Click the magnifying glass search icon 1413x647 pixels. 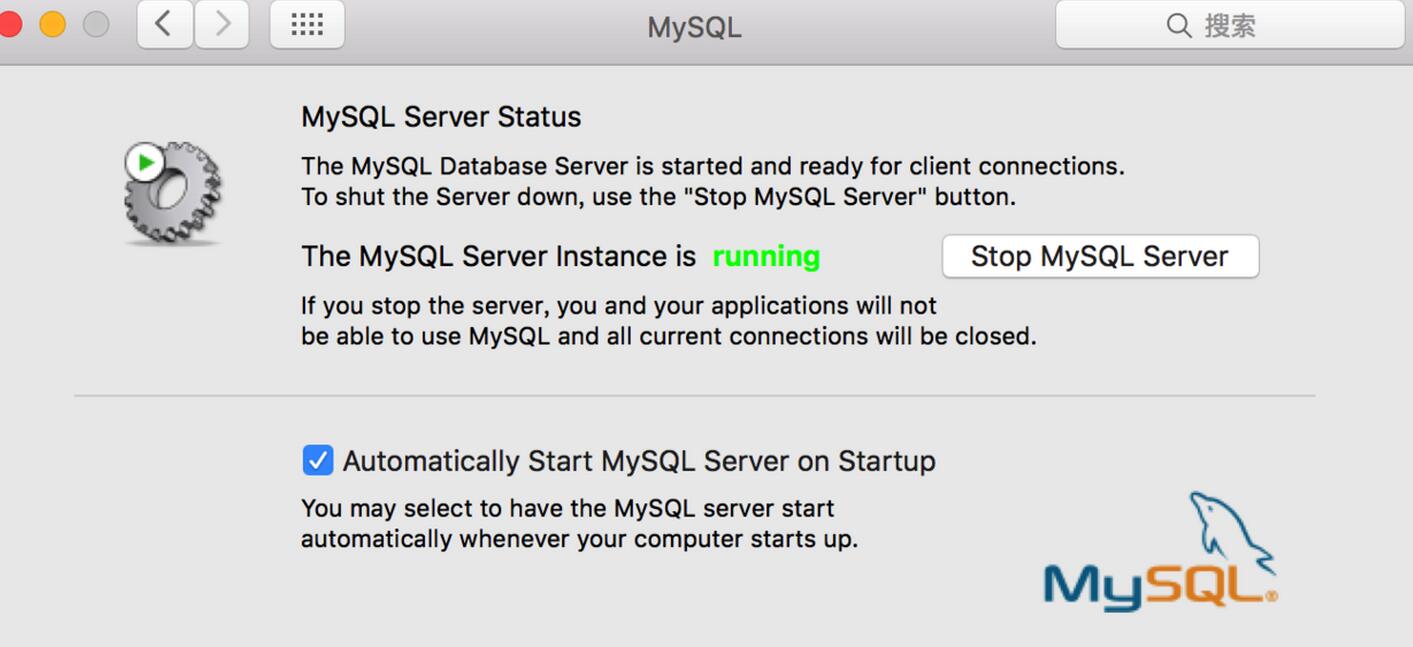click(1179, 25)
